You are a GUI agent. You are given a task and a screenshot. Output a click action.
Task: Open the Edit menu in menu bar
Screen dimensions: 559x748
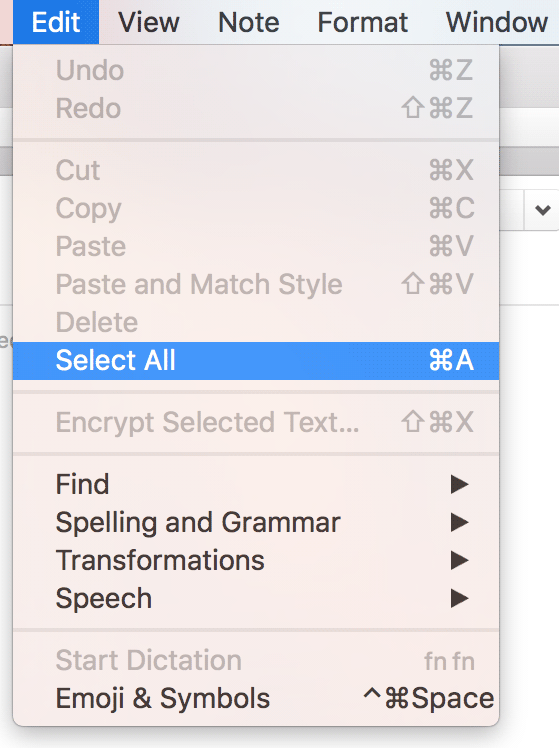[56, 22]
